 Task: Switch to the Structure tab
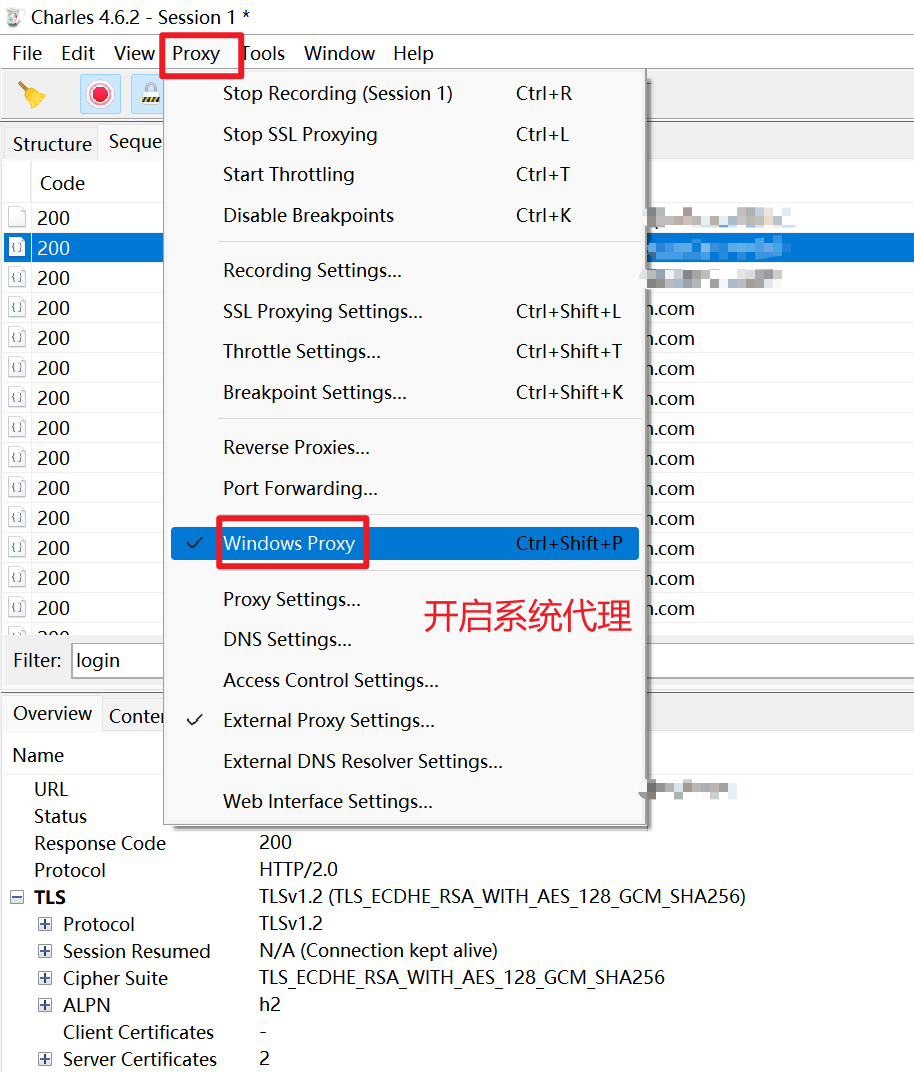[52, 144]
